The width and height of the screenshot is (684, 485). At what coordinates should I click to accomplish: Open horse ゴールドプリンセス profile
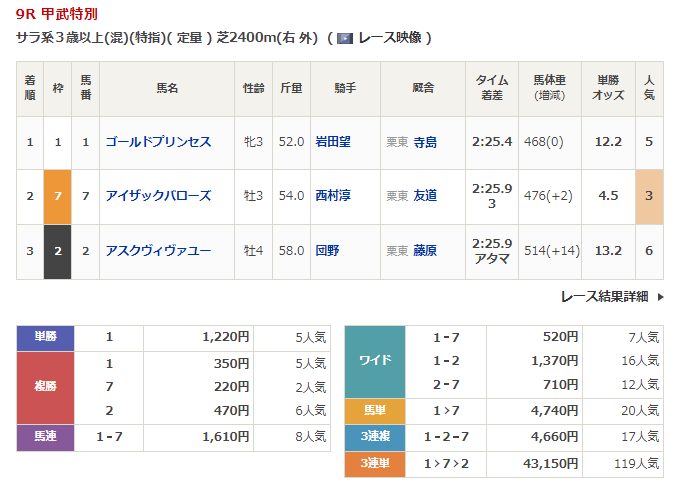(x=158, y=142)
